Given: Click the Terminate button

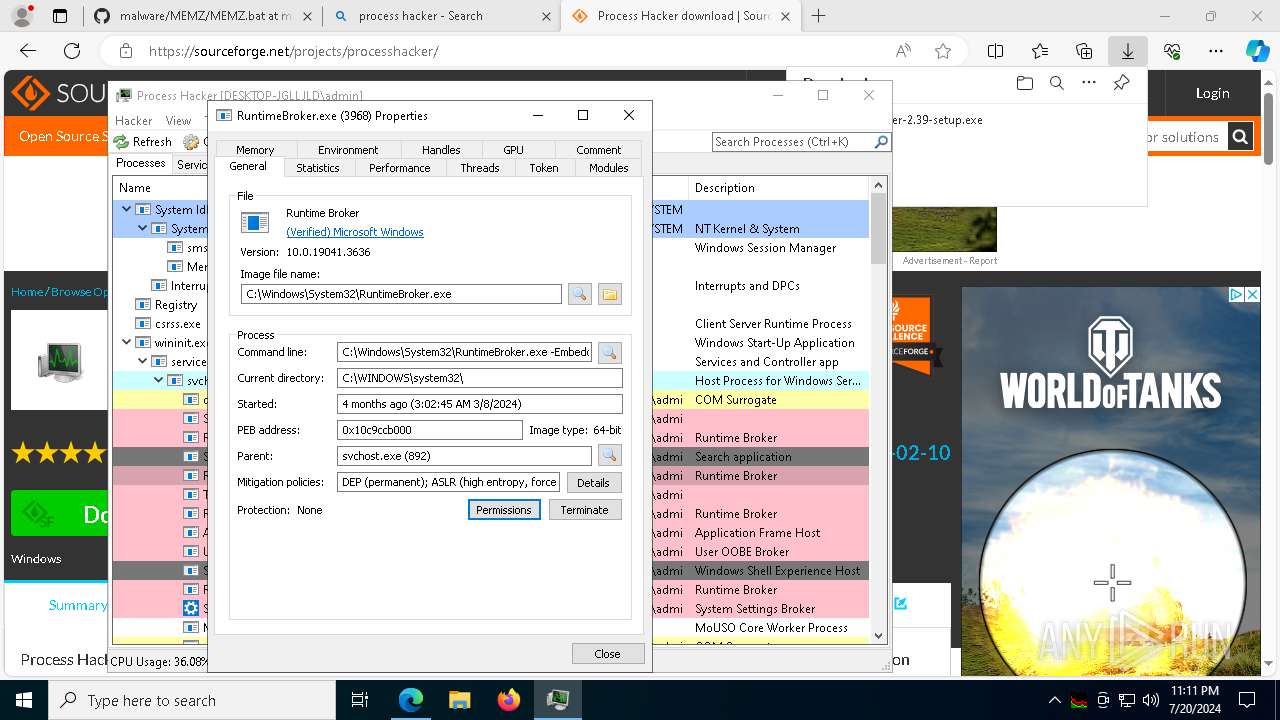Looking at the screenshot, I should coord(585,510).
